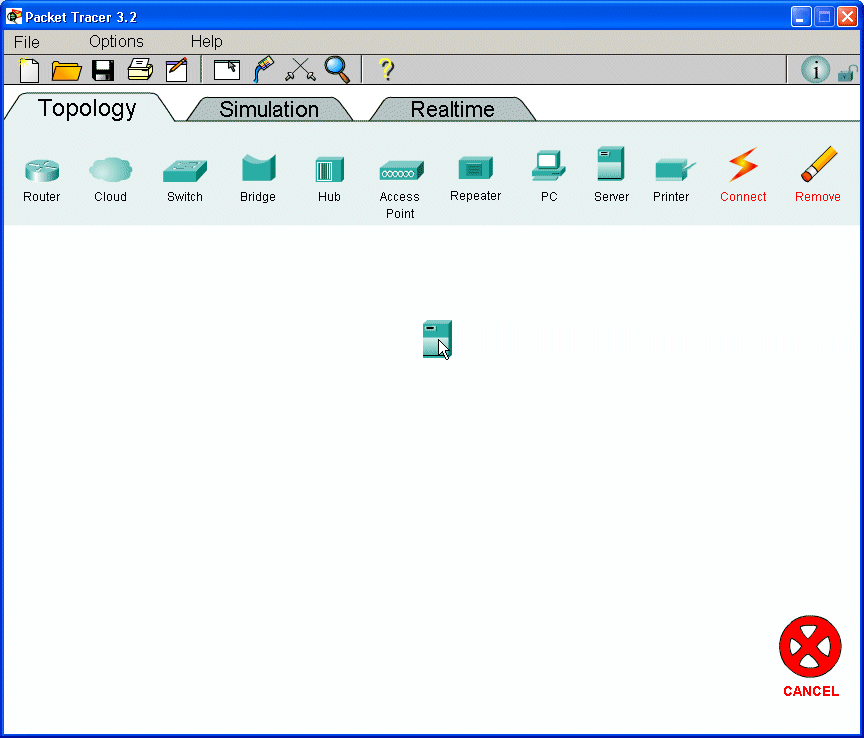
Task: Select the Bridge device
Action: point(258,179)
